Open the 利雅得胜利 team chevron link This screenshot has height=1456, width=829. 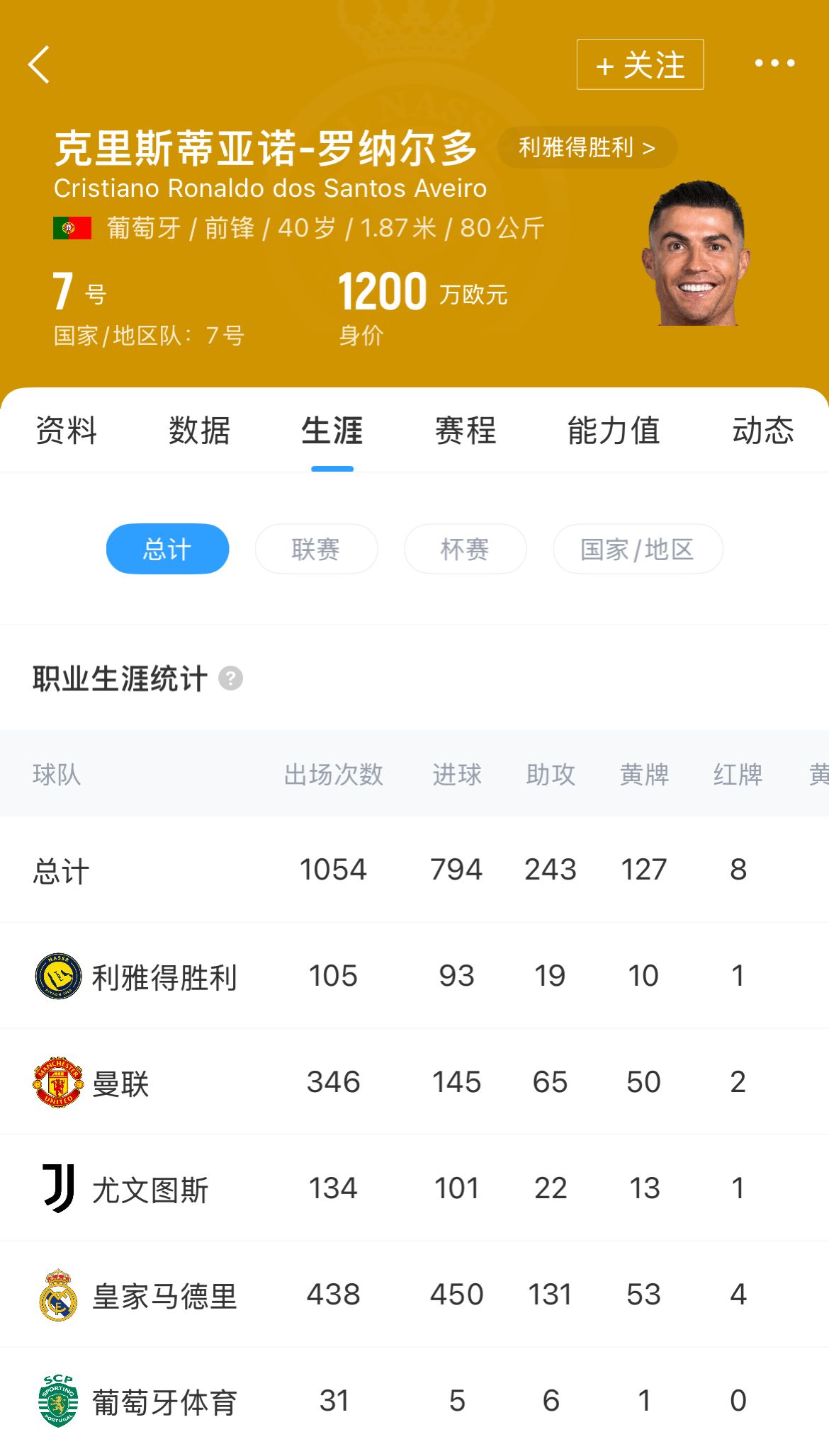(587, 147)
